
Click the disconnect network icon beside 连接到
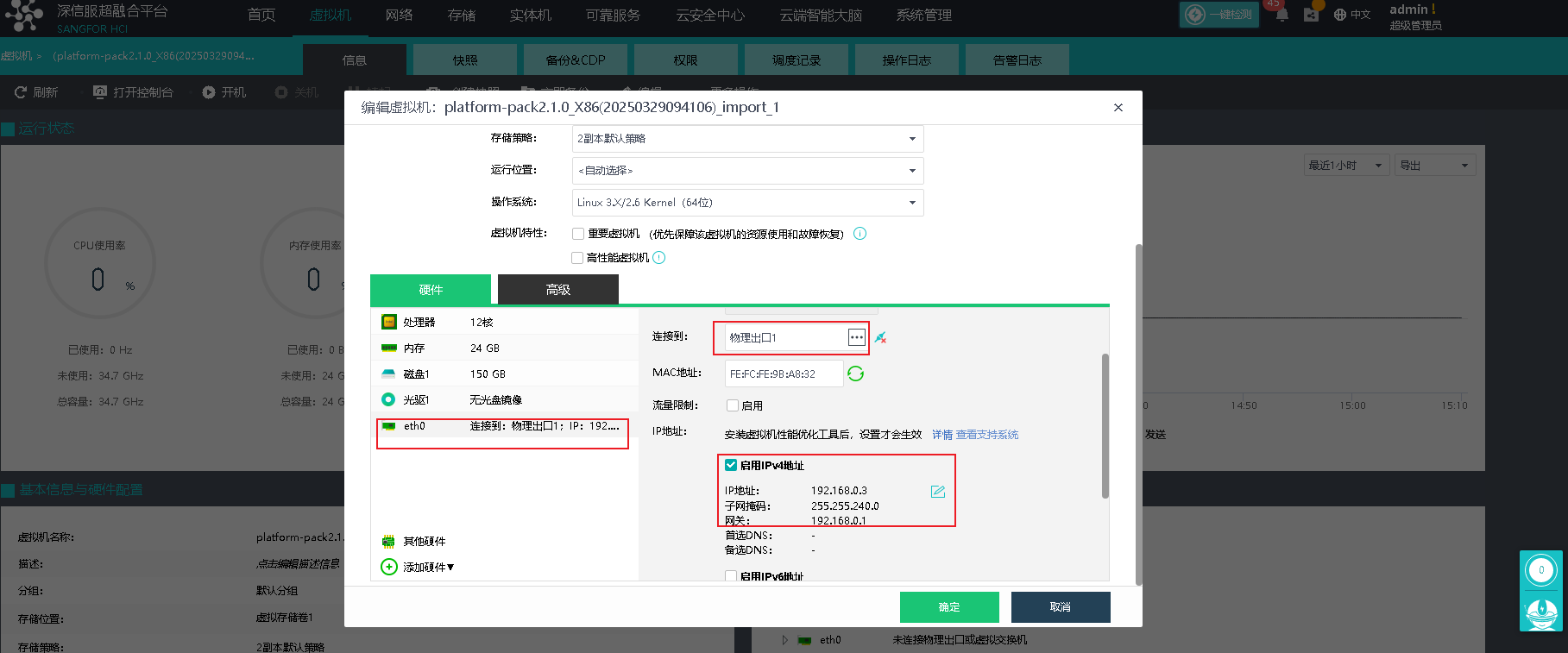point(880,337)
